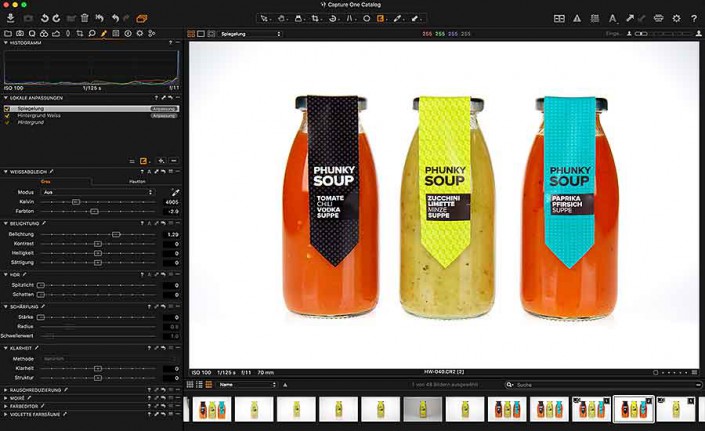
Task: Select the pointer select cursor tool
Action: tap(264, 18)
